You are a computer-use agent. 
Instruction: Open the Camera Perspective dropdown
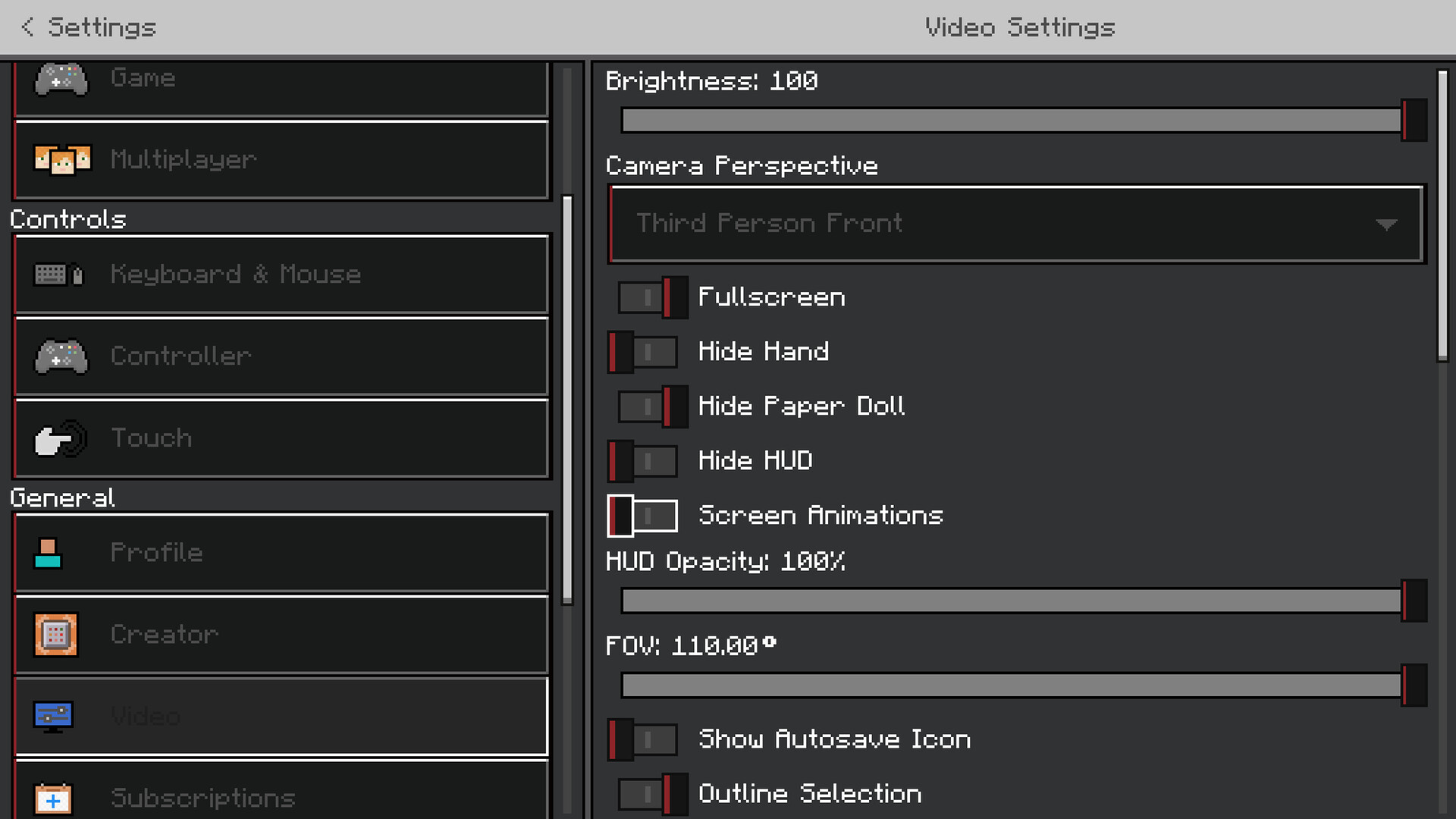1016,224
